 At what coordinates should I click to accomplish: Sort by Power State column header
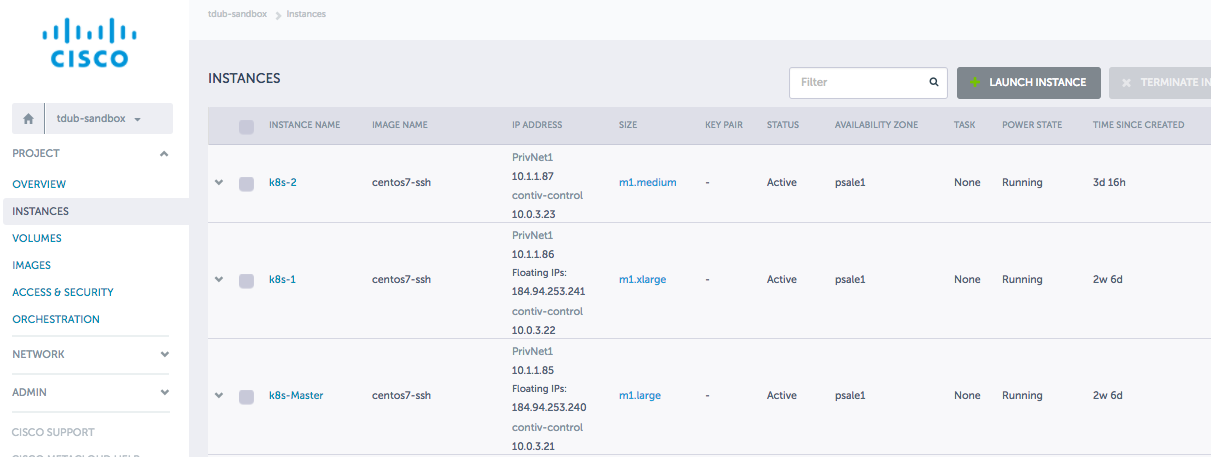point(1032,125)
